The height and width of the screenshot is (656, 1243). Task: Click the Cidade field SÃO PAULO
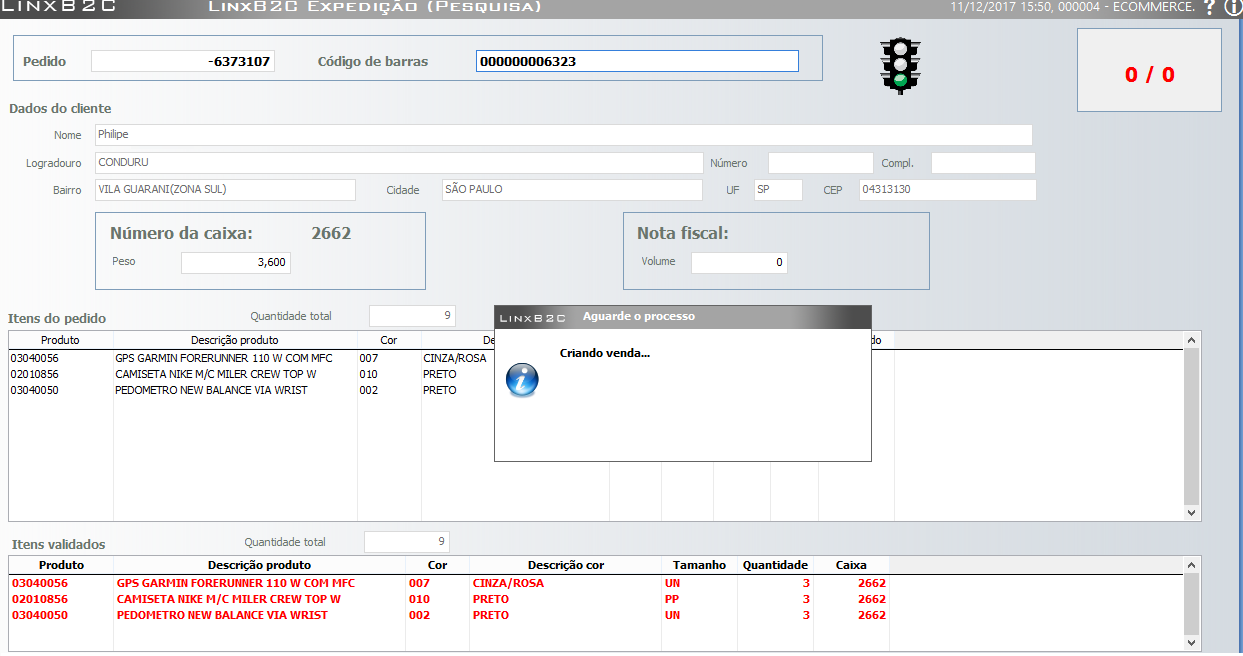[572, 190]
